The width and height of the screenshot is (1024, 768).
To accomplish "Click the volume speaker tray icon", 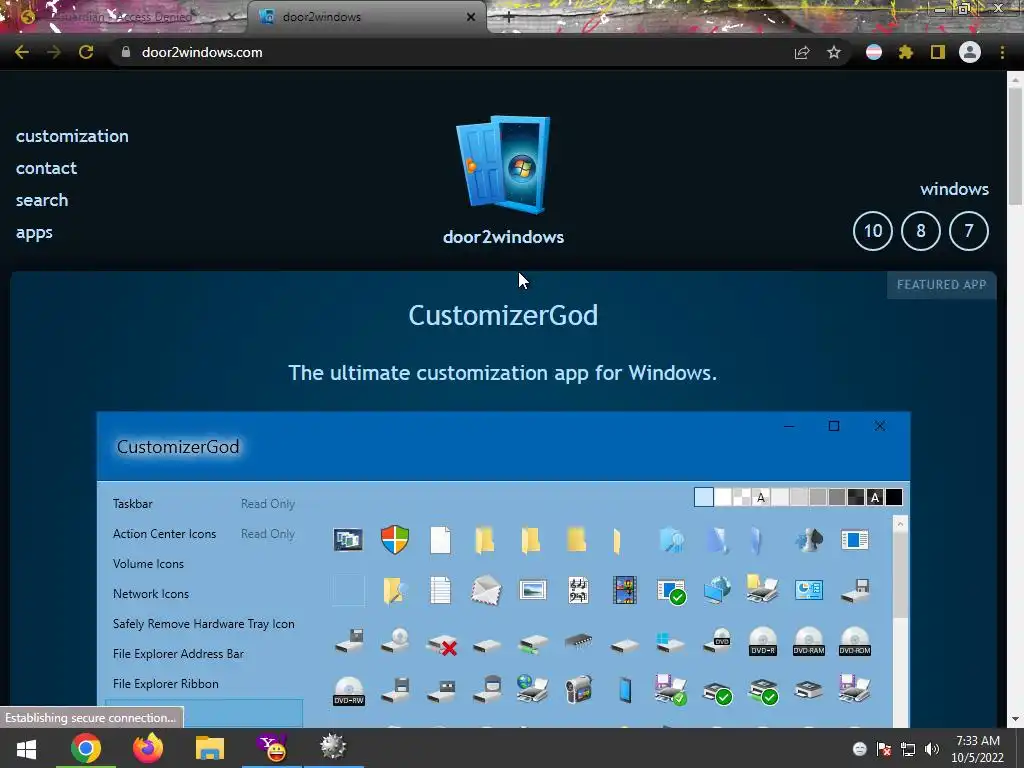I will click(x=932, y=749).
